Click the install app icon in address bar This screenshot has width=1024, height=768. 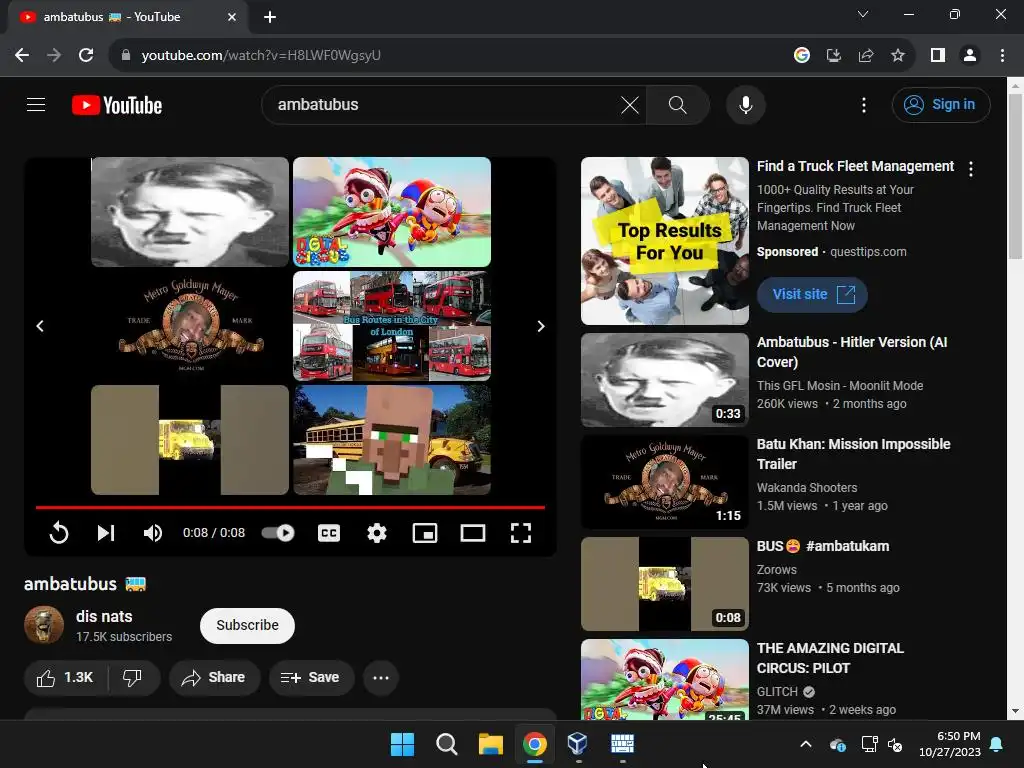click(x=834, y=56)
